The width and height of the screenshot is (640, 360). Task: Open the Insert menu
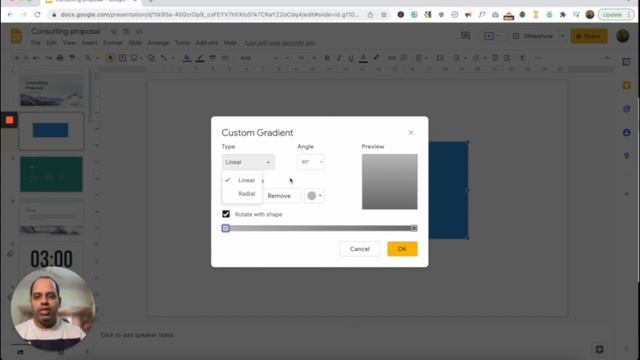click(x=89, y=43)
